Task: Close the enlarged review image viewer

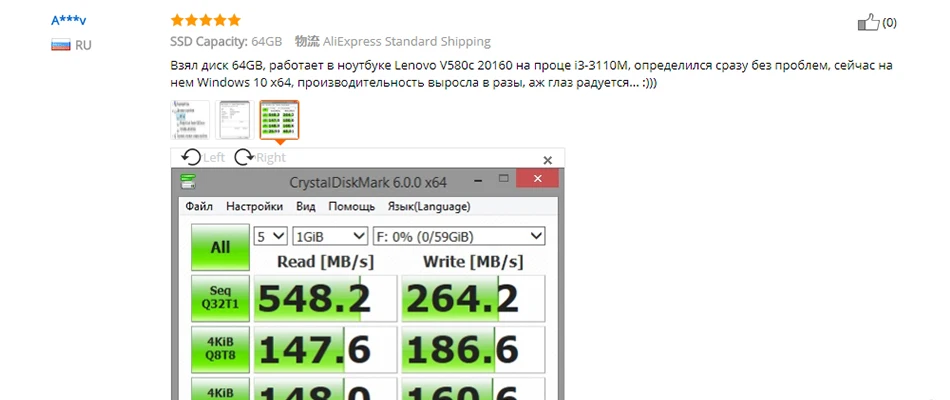Action: pyautogui.click(x=548, y=161)
